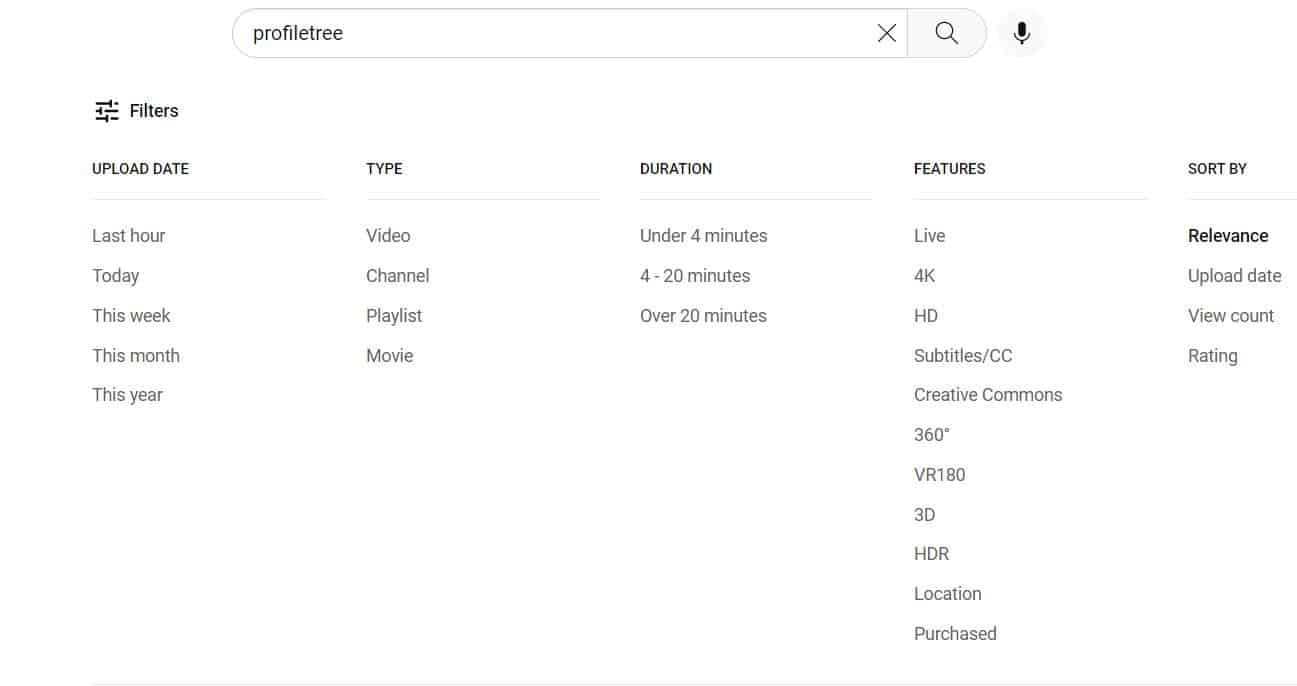Image resolution: width=1297 pixels, height=686 pixels.
Task: Enable the HDR feature filter
Action: coord(932,554)
